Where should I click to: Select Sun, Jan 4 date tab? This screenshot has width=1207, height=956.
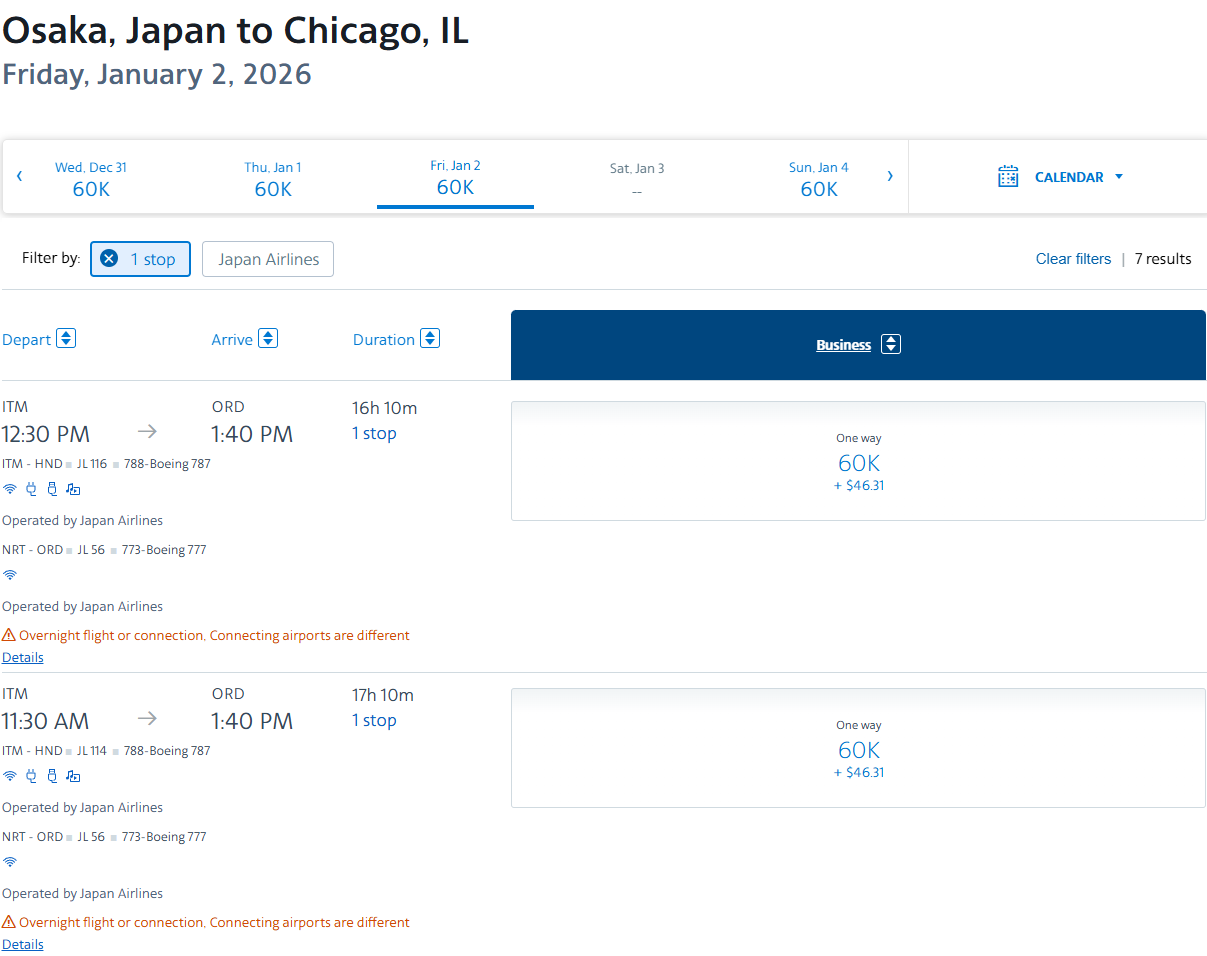point(819,178)
